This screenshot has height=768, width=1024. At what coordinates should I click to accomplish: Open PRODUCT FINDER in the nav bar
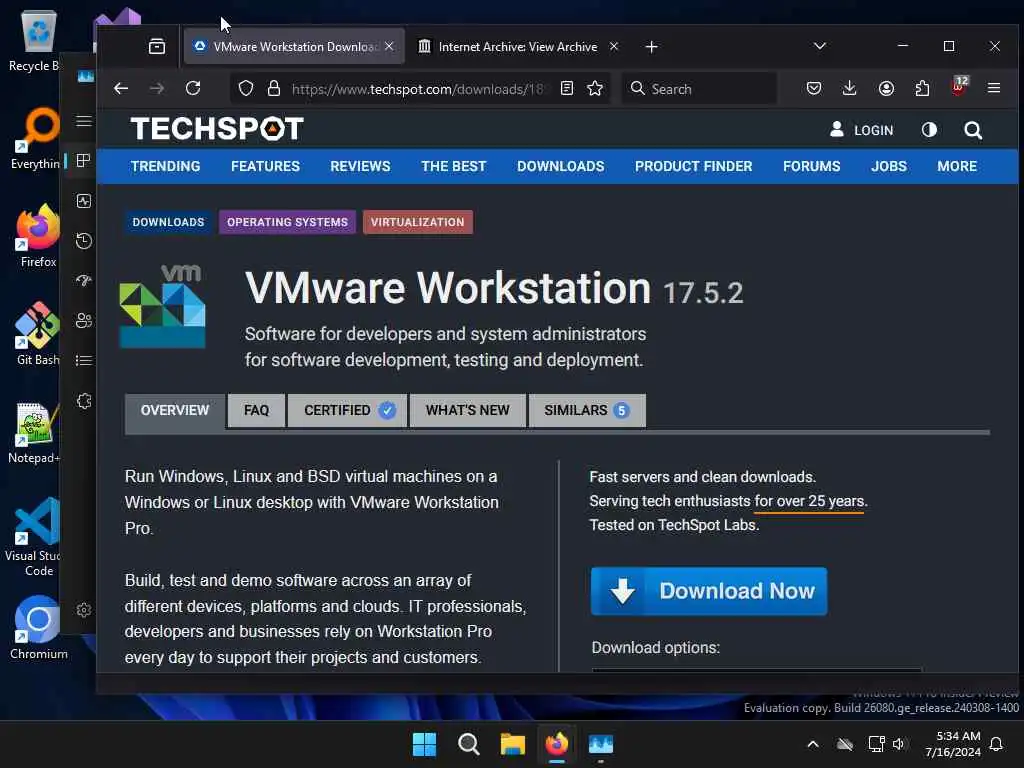coord(694,167)
